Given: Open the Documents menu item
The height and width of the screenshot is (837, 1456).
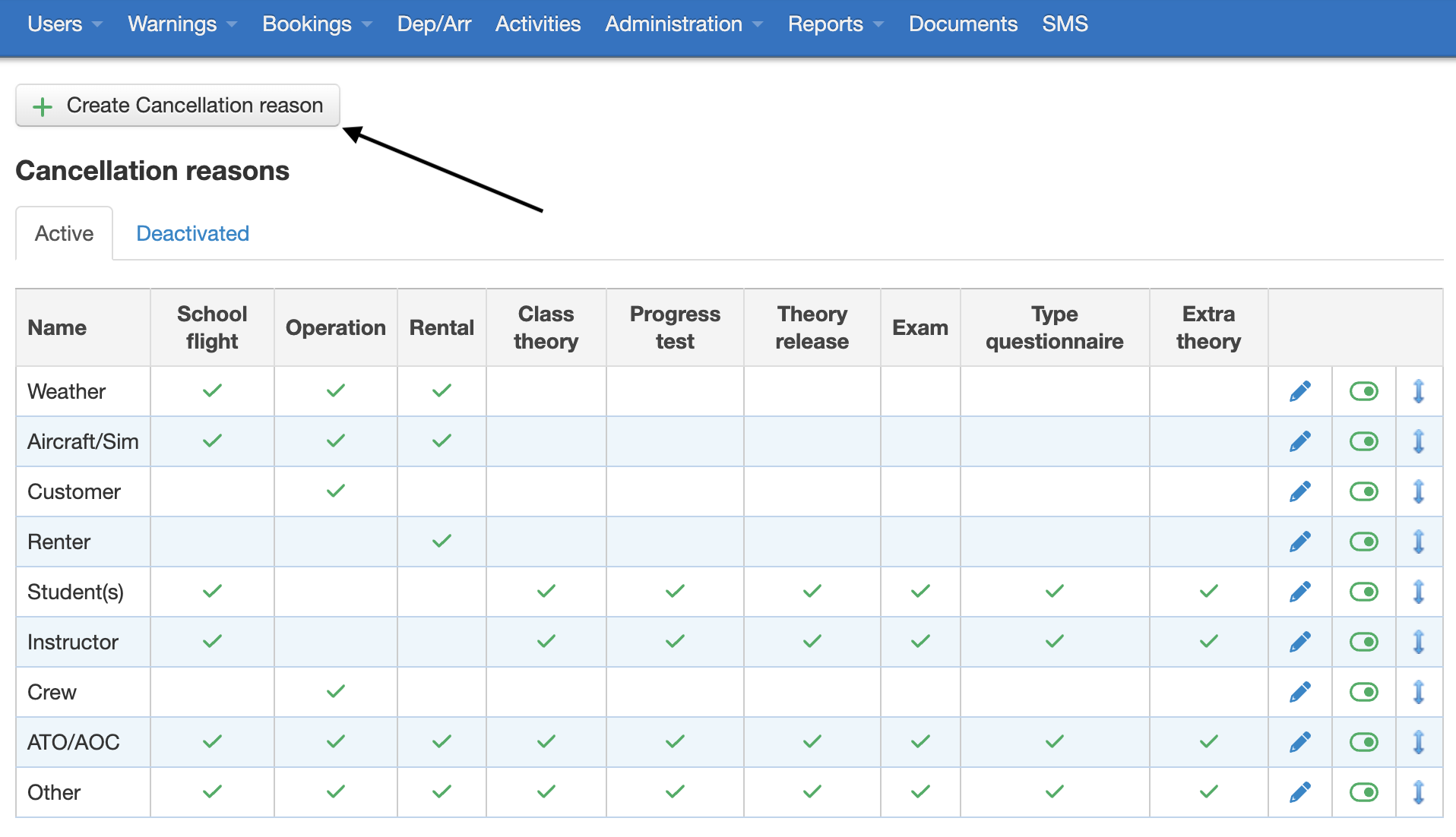Looking at the screenshot, I should 963,24.
